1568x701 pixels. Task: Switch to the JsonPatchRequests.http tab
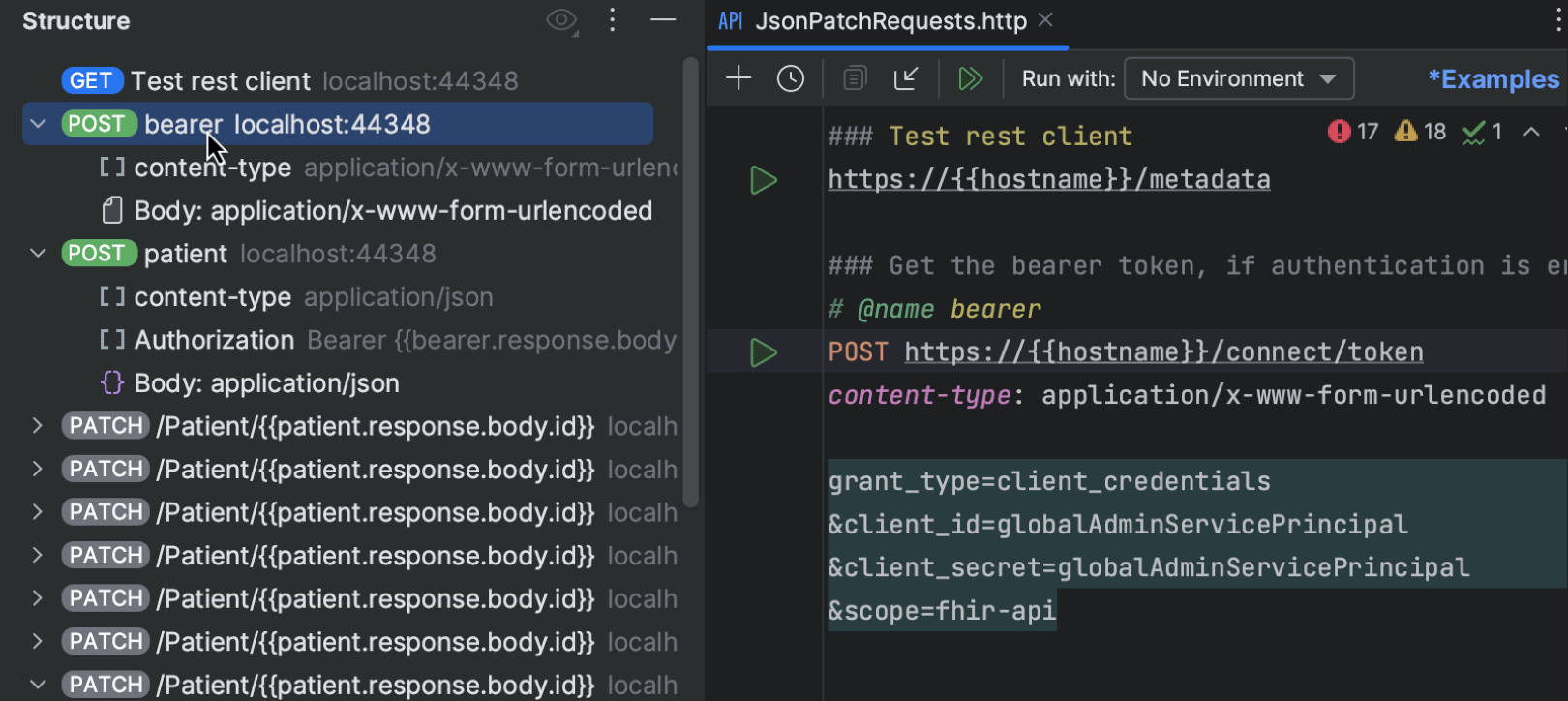pos(890,21)
